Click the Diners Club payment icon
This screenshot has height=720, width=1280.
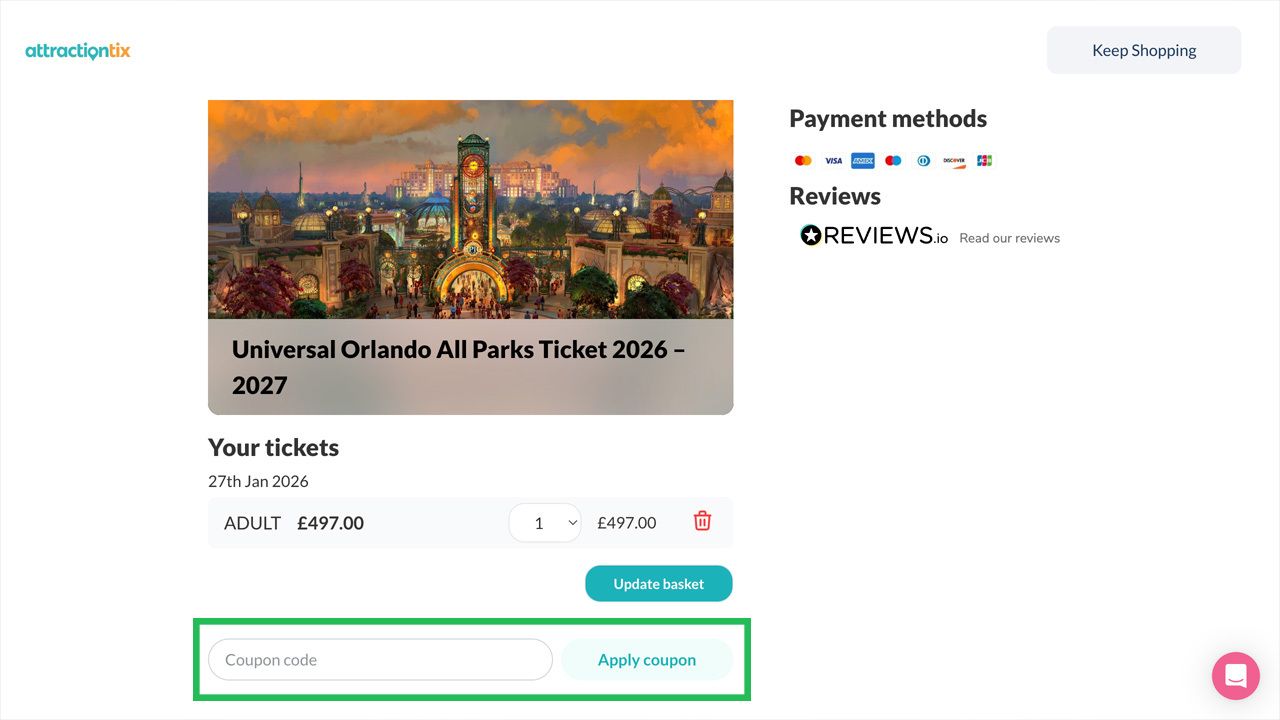pyautogui.click(x=923, y=160)
